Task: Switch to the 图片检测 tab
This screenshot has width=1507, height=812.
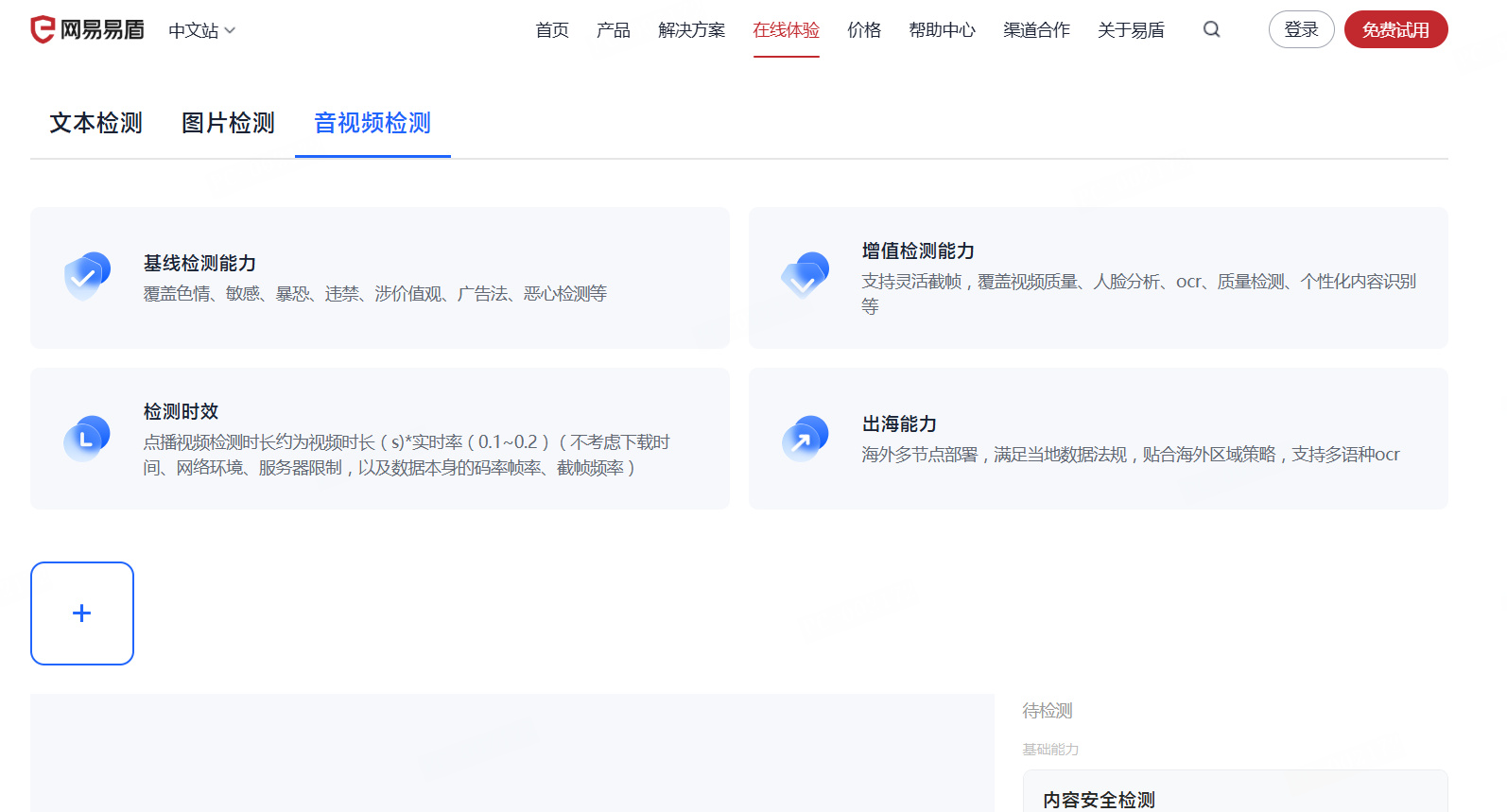Action: click(229, 123)
